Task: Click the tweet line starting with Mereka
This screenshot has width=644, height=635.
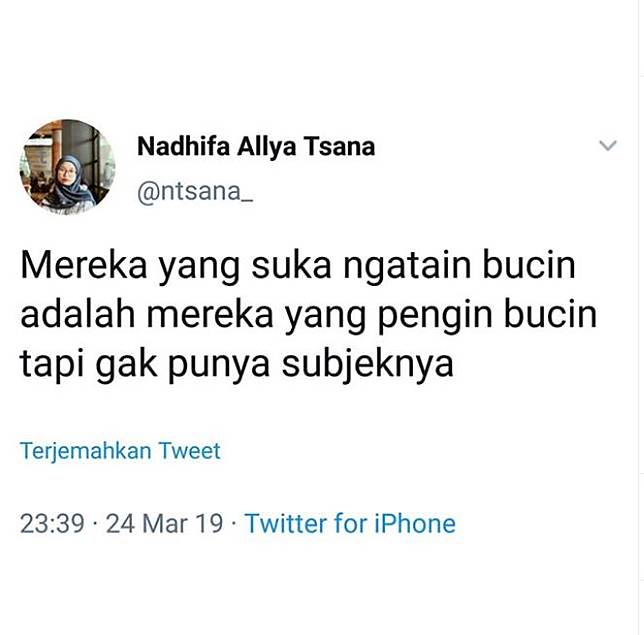Action: [x=298, y=267]
